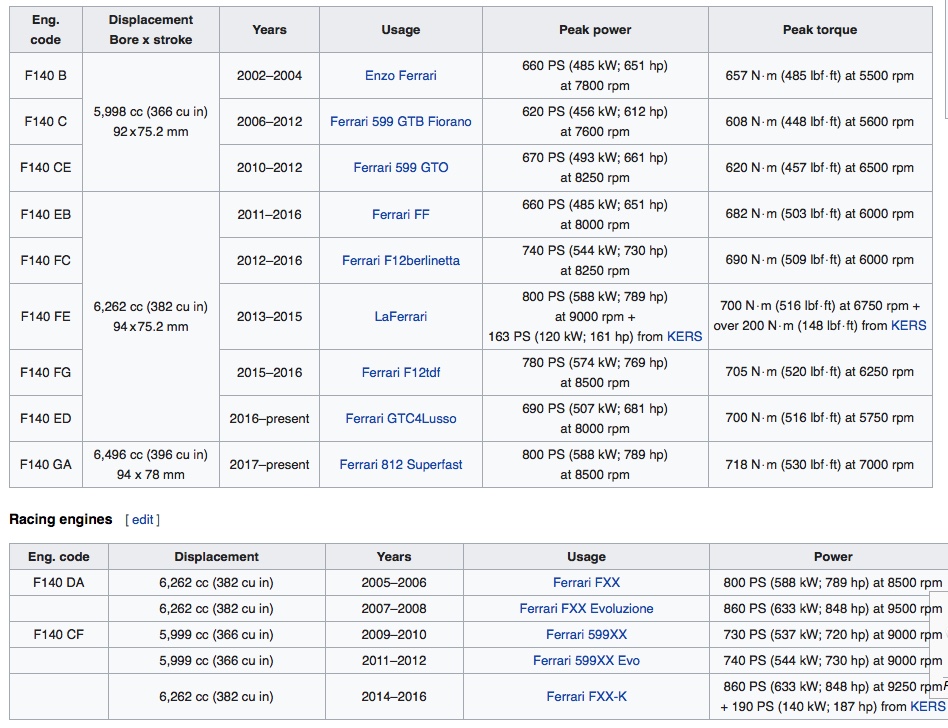Open the Ferrari FXX Evoluzione link
The height and width of the screenshot is (728, 948).
point(586,609)
